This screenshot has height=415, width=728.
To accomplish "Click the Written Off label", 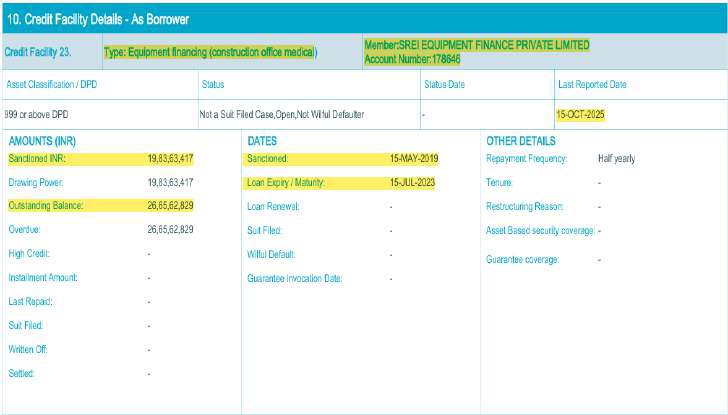I will [x=28, y=349].
